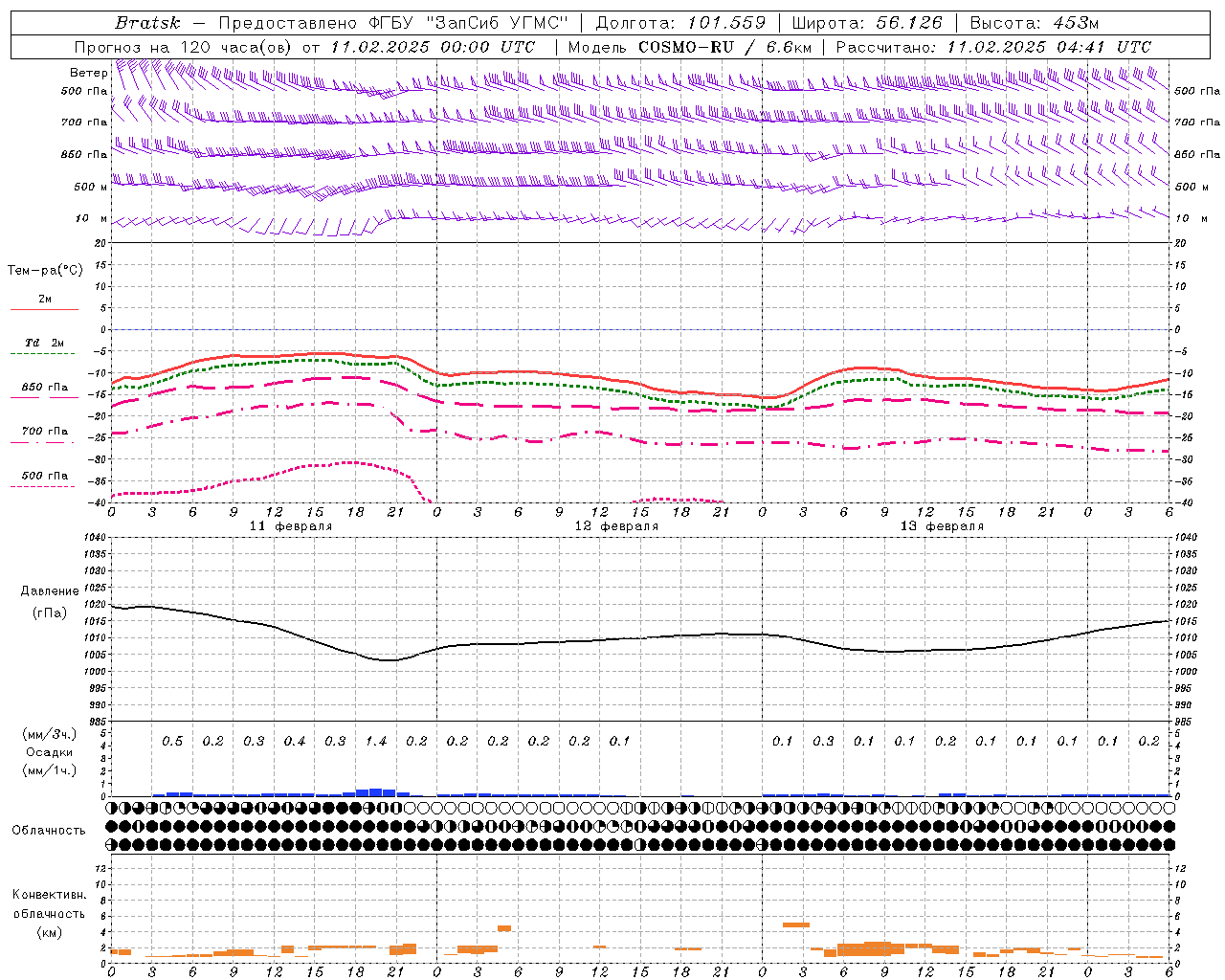Click the 'Td 2м' dew point legend label

click(x=44, y=343)
